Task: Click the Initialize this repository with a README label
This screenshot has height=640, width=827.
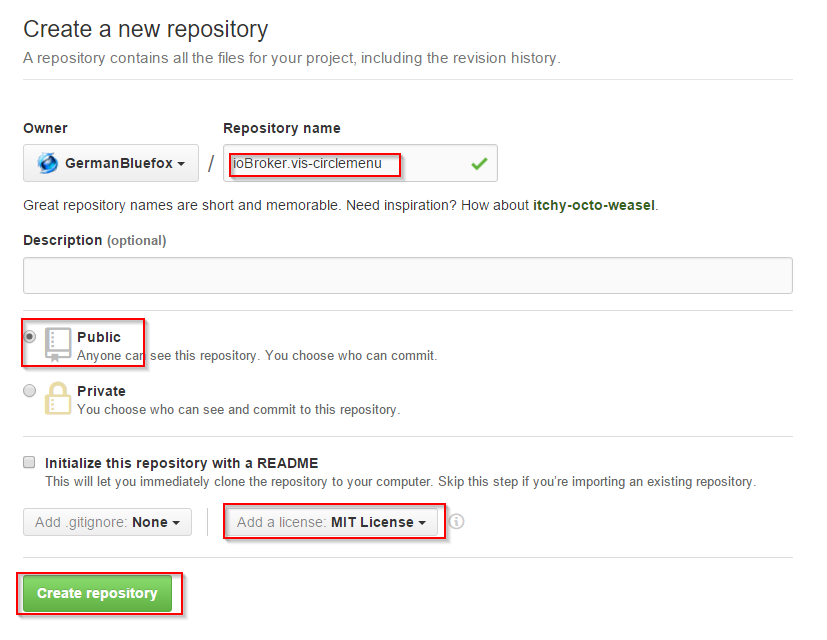Action: tap(181, 463)
